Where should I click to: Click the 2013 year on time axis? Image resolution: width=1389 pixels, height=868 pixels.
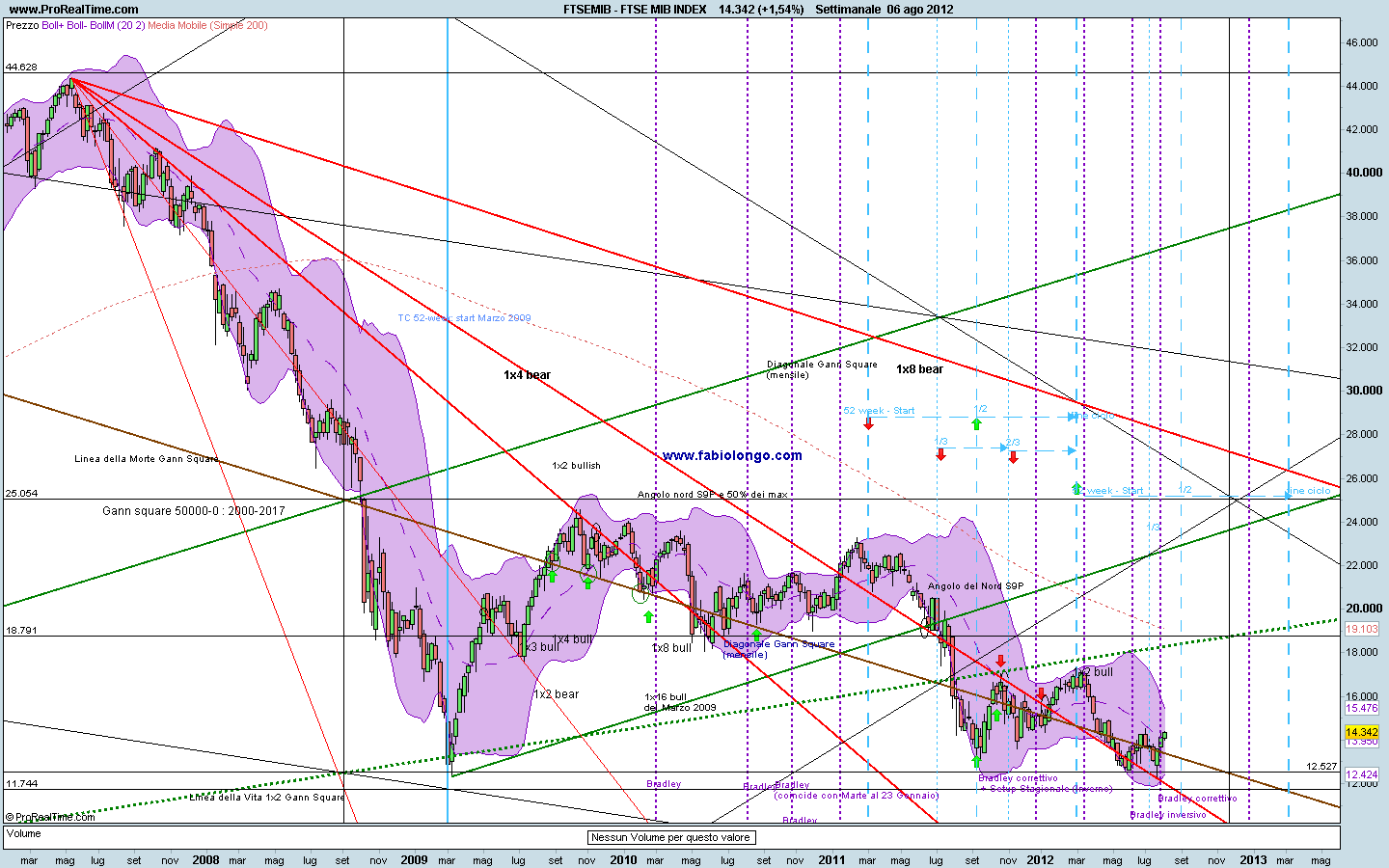1253,859
